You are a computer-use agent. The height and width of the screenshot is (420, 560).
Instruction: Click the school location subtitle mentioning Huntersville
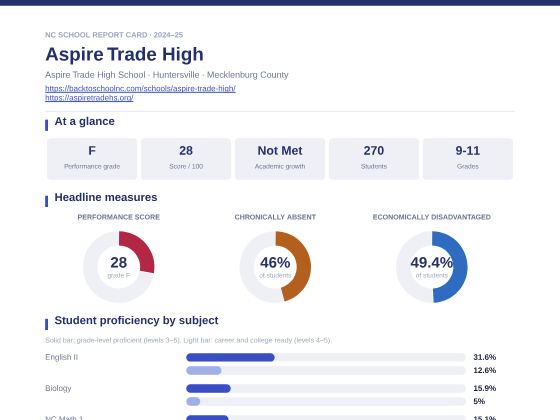pyautogui.click(x=167, y=75)
